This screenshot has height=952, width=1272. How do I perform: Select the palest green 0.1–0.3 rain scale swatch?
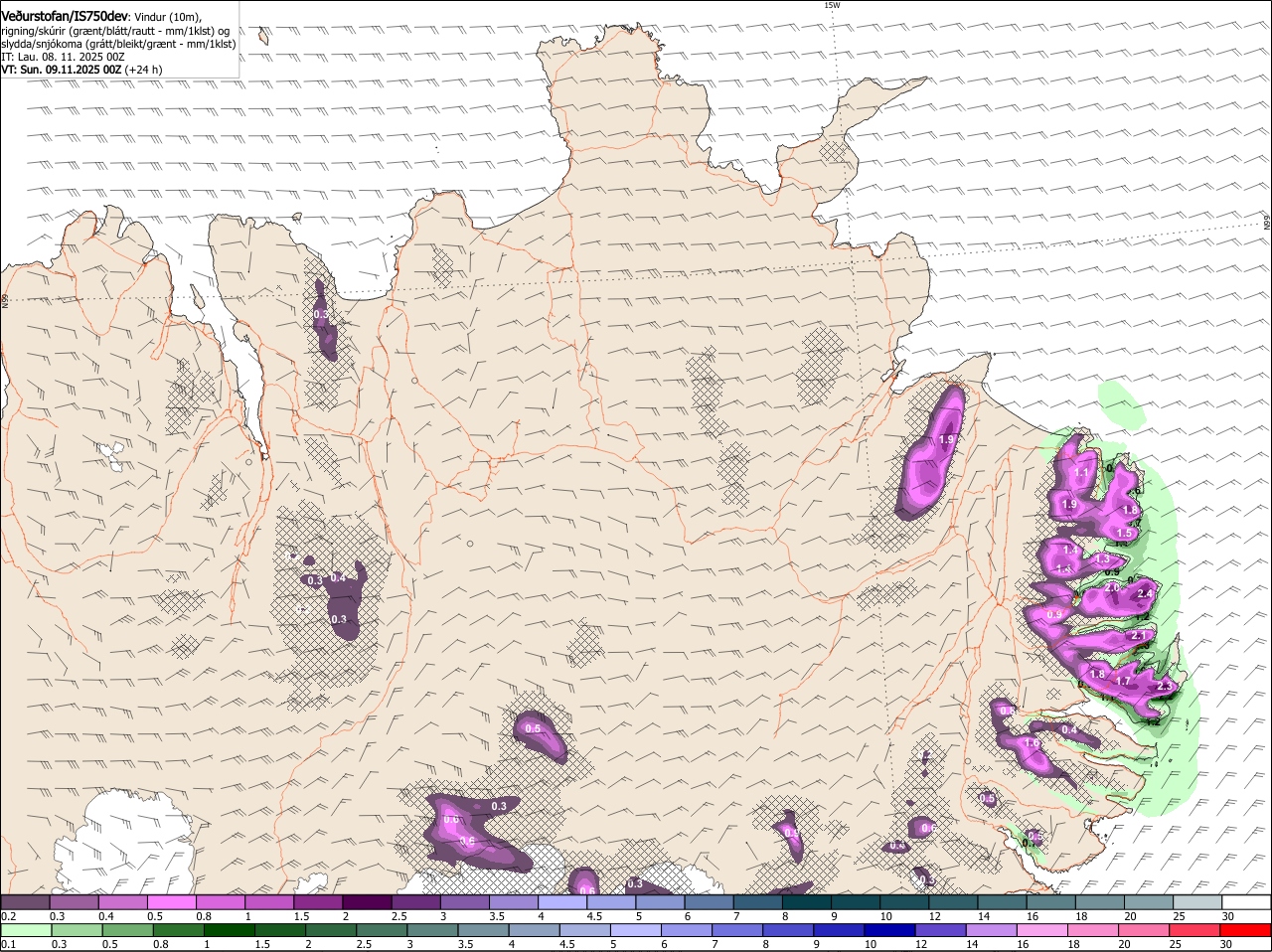point(26,930)
